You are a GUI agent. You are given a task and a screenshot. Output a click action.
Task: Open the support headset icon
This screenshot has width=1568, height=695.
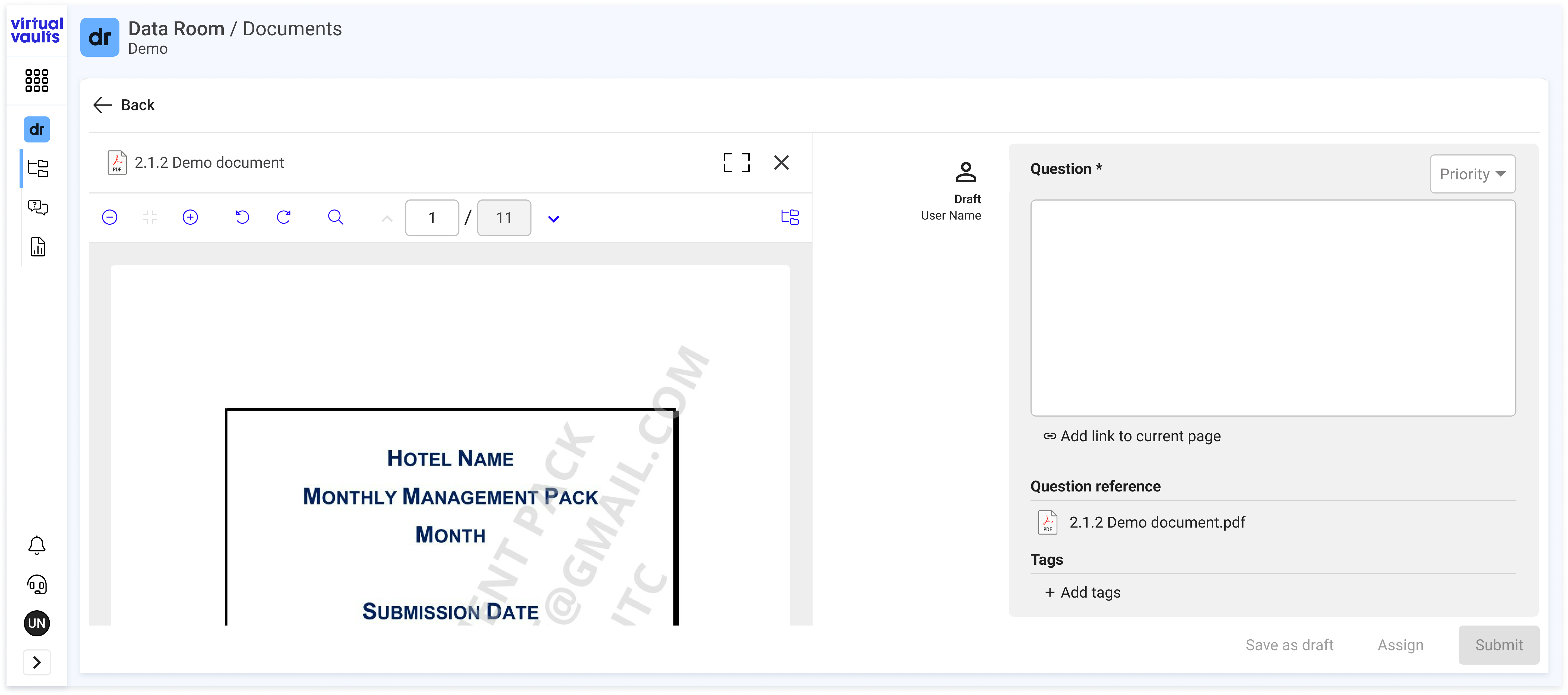(x=37, y=584)
